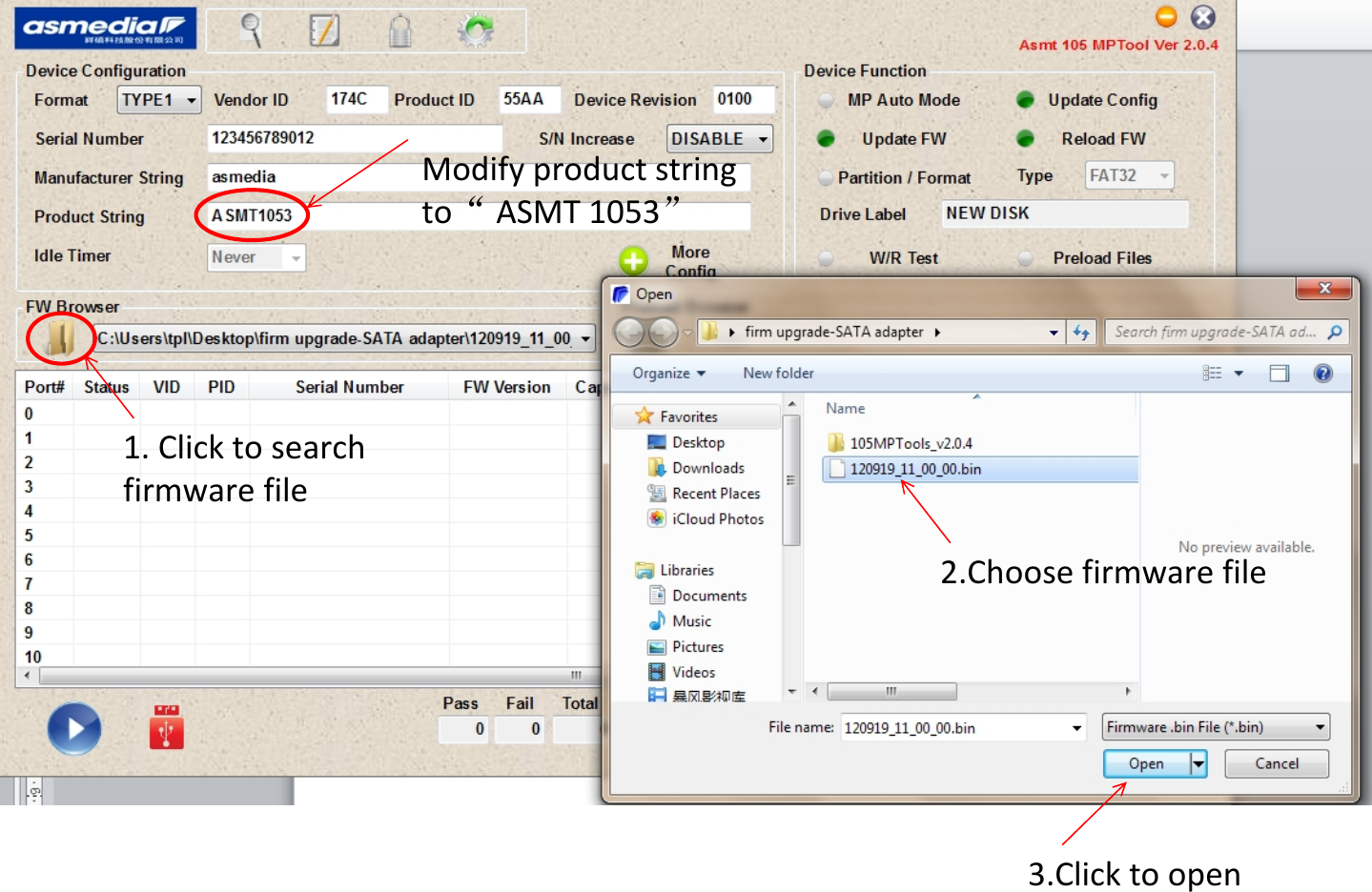Expand the FW Browser path dropdown

click(x=584, y=338)
